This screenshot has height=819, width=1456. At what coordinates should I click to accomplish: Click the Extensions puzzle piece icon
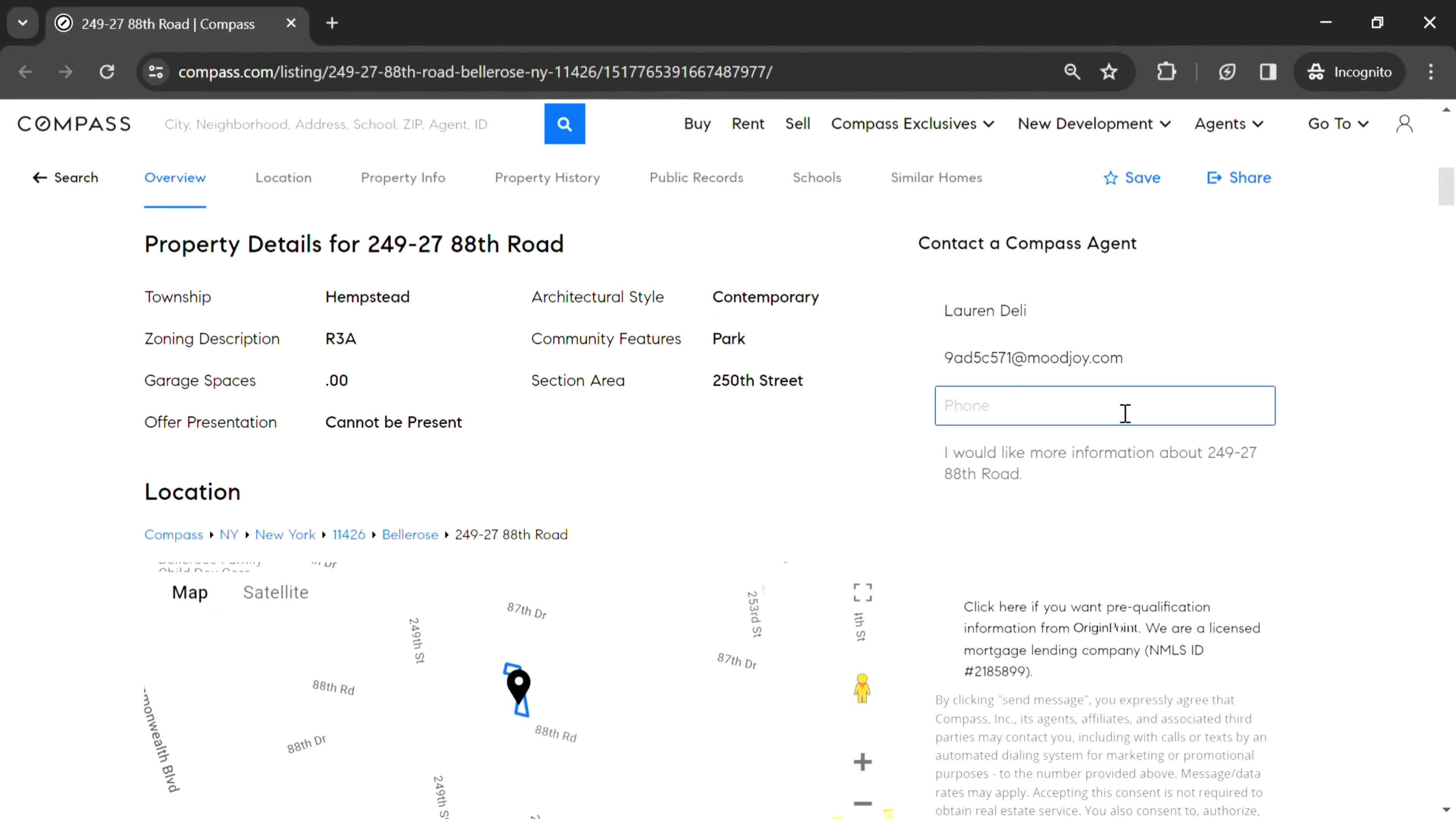click(x=1168, y=71)
